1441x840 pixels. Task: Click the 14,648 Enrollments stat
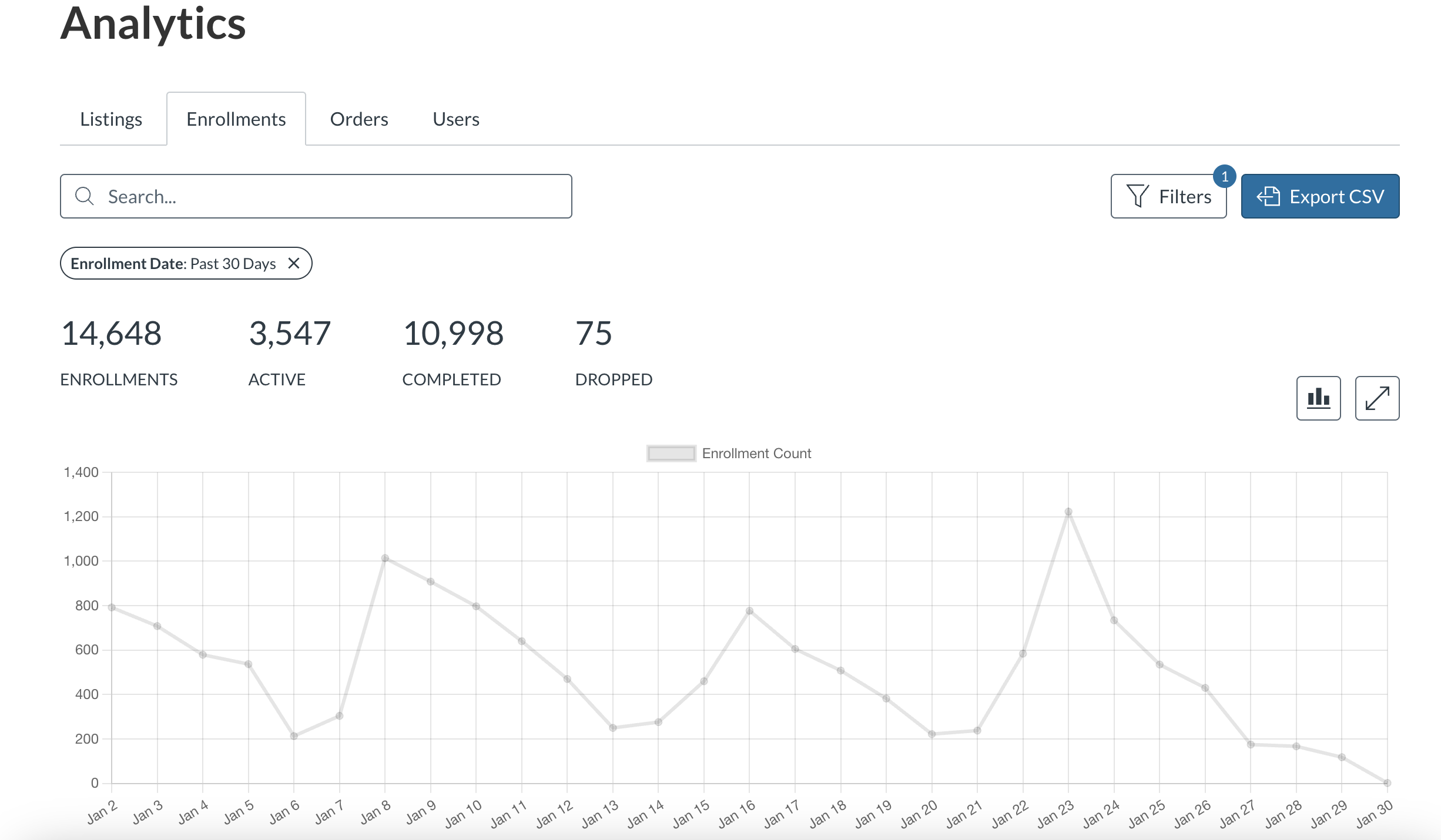(112, 333)
